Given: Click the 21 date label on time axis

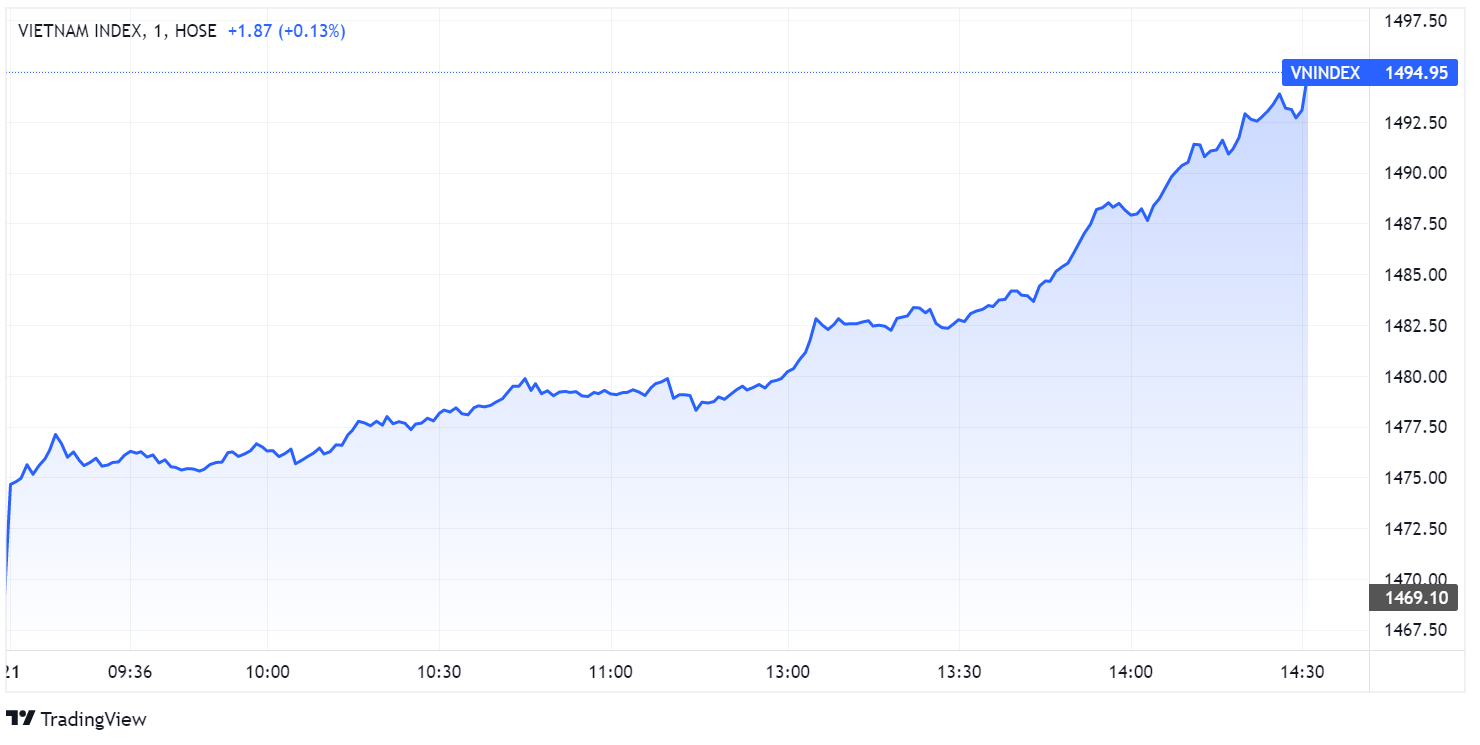Looking at the screenshot, I should coord(12,672).
